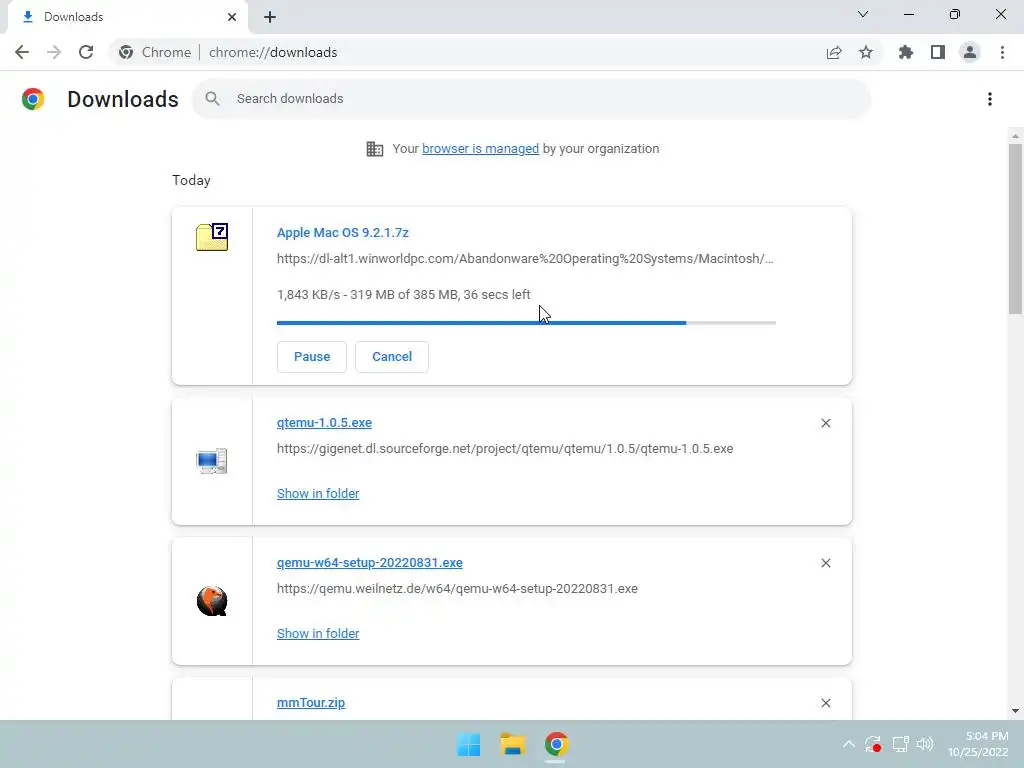Open the qtemu-1.0.5.exe file link
Viewport: 1024px width, 768px height.
(325, 423)
